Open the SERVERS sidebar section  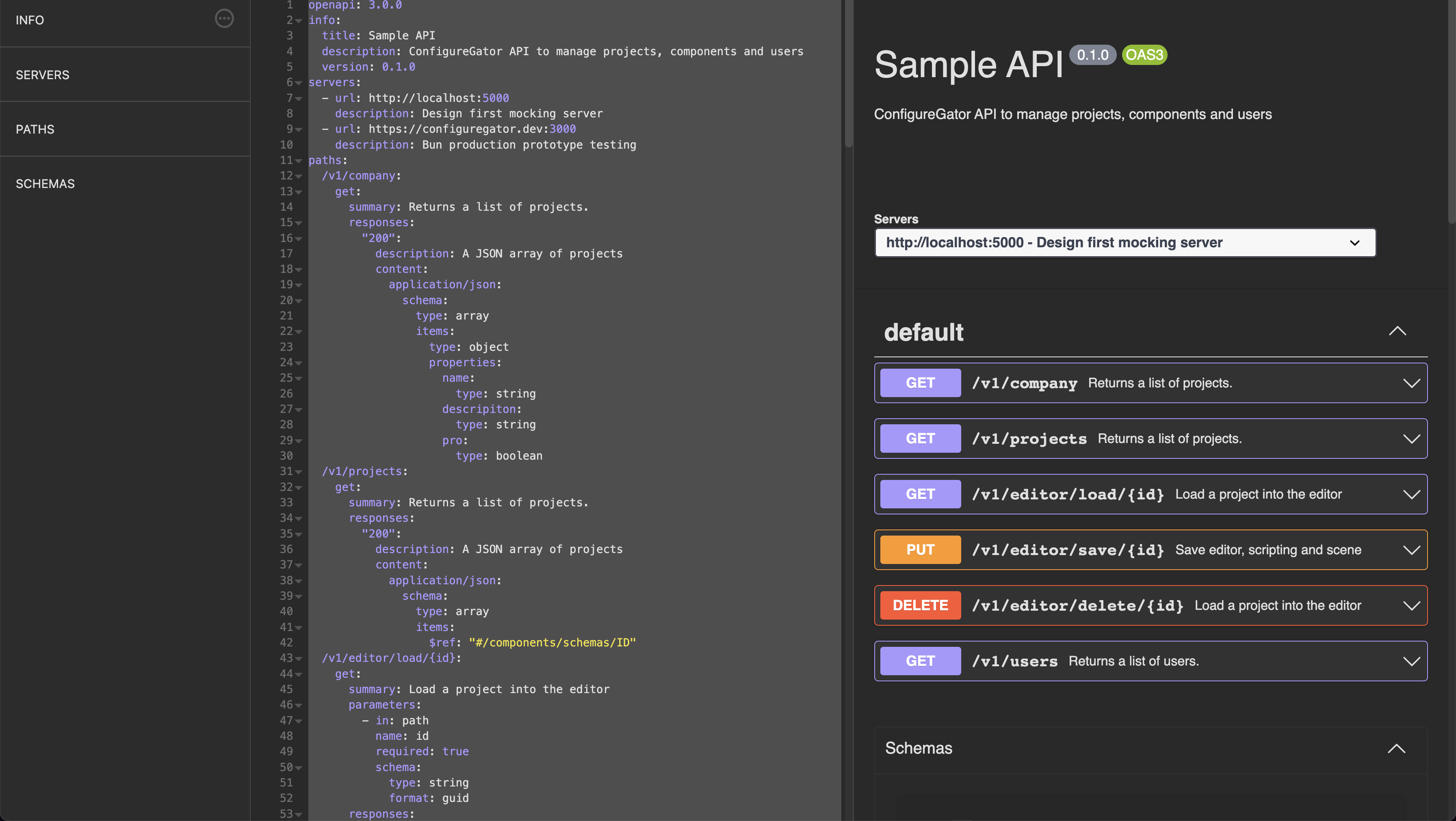(42, 75)
